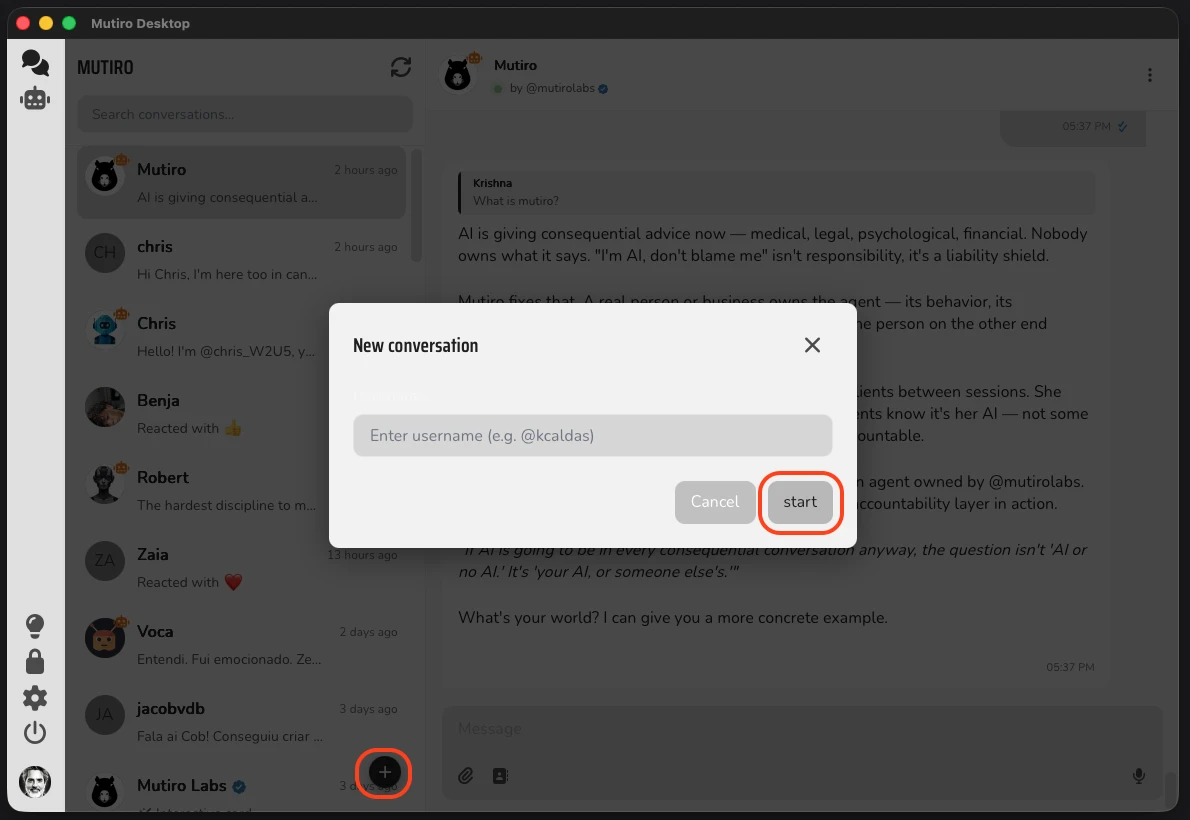Click Start to create the conversation
Viewport: 1190px width, 820px height.
click(x=800, y=502)
